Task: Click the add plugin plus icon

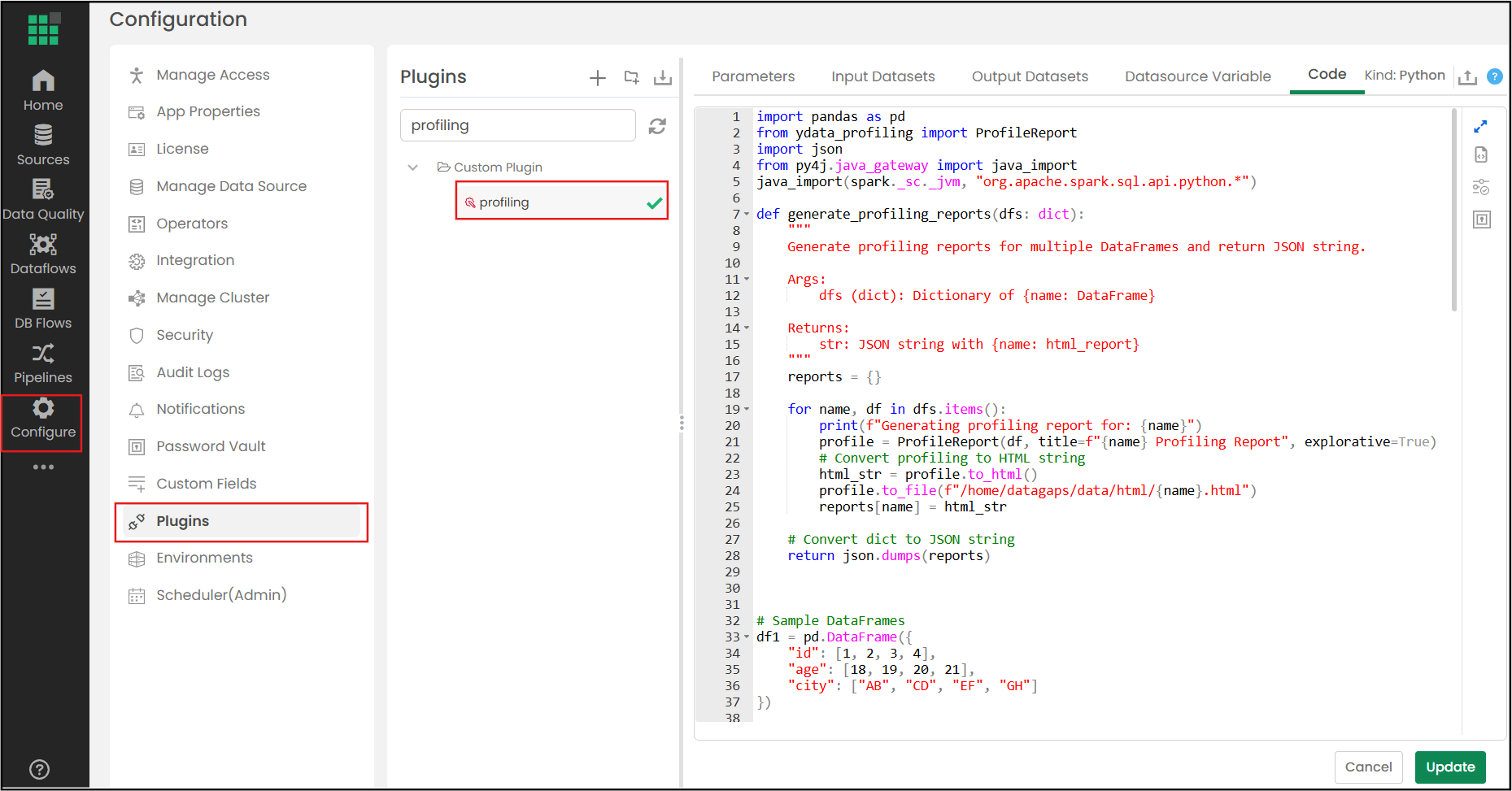Action: 598,77
